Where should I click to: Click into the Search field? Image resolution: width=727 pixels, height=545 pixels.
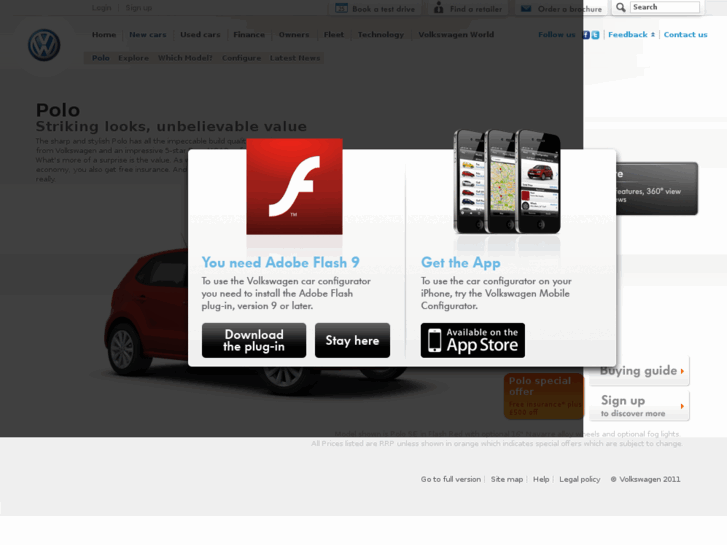665,7
